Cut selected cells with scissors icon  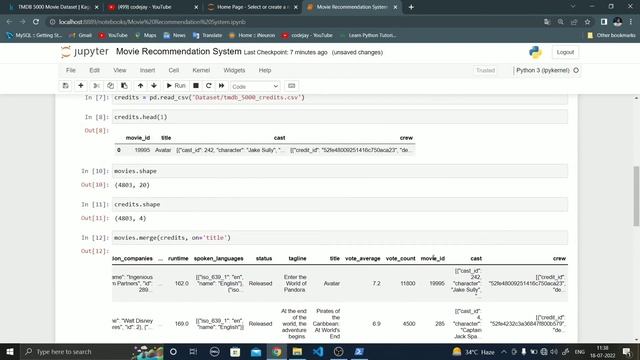pyautogui.click(x=96, y=86)
